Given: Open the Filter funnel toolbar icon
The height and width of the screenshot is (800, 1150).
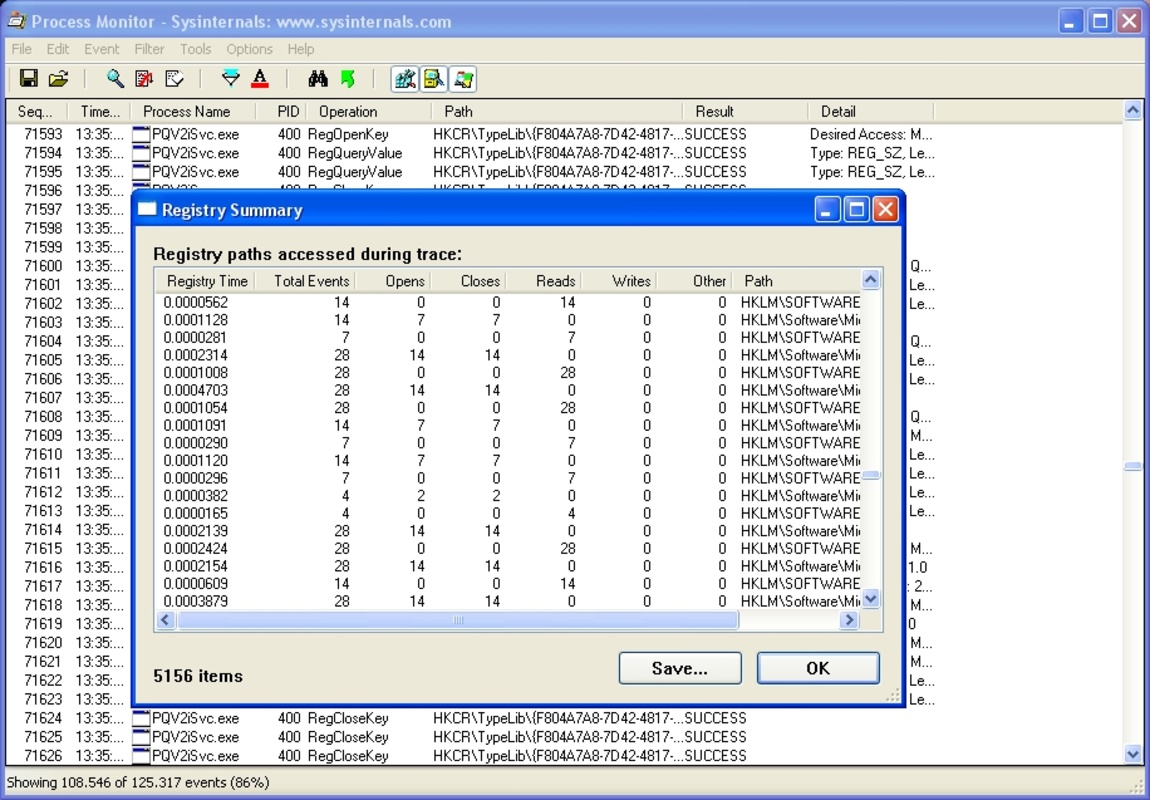Looking at the screenshot, I should pos(231,79).
